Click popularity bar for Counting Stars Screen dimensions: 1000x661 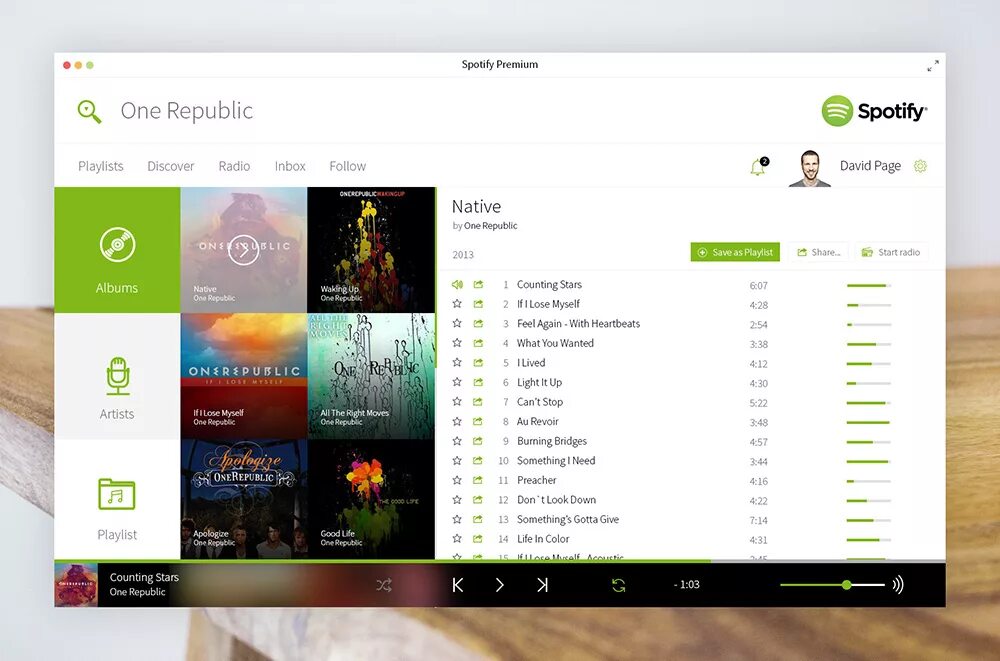point(869,286)
